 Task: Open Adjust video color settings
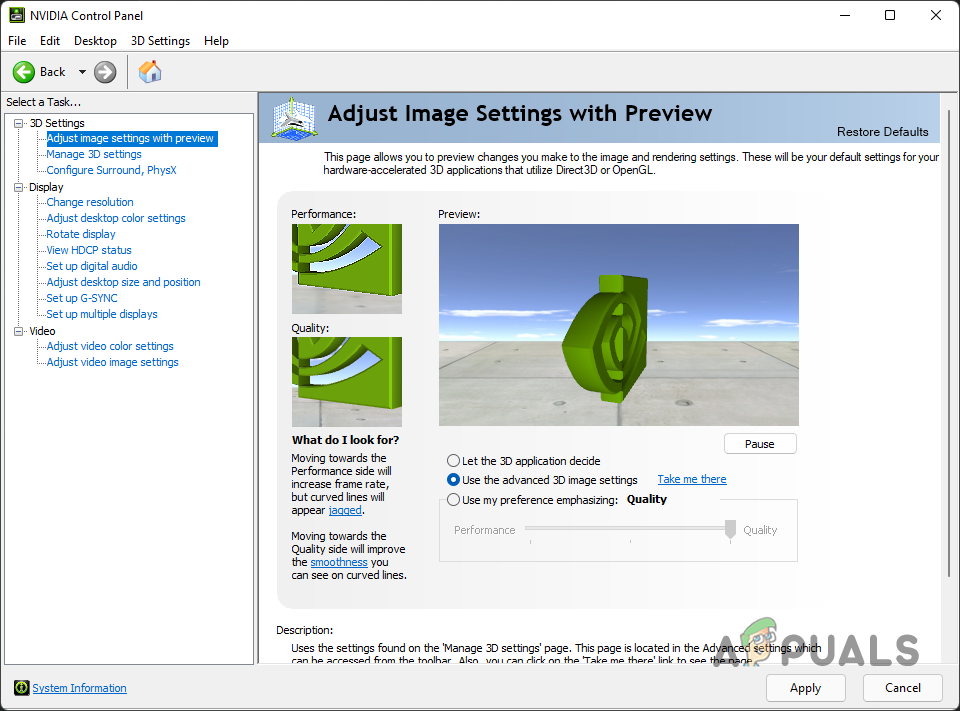(110, 346)
